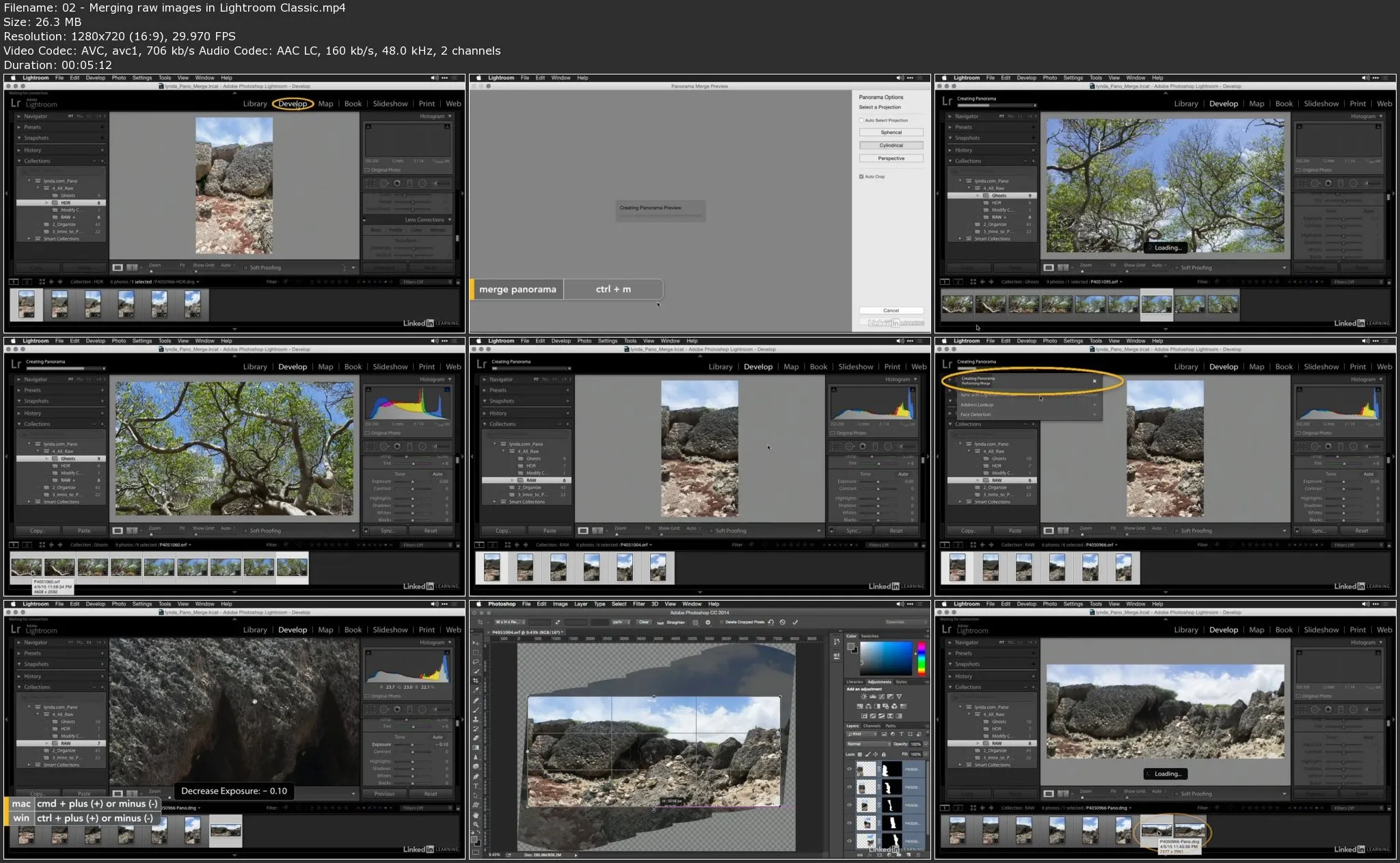1400x863 pixels.
Task: Open the Window menu in Panorama Merge Preview frame
Action: (x=561, y=78)
